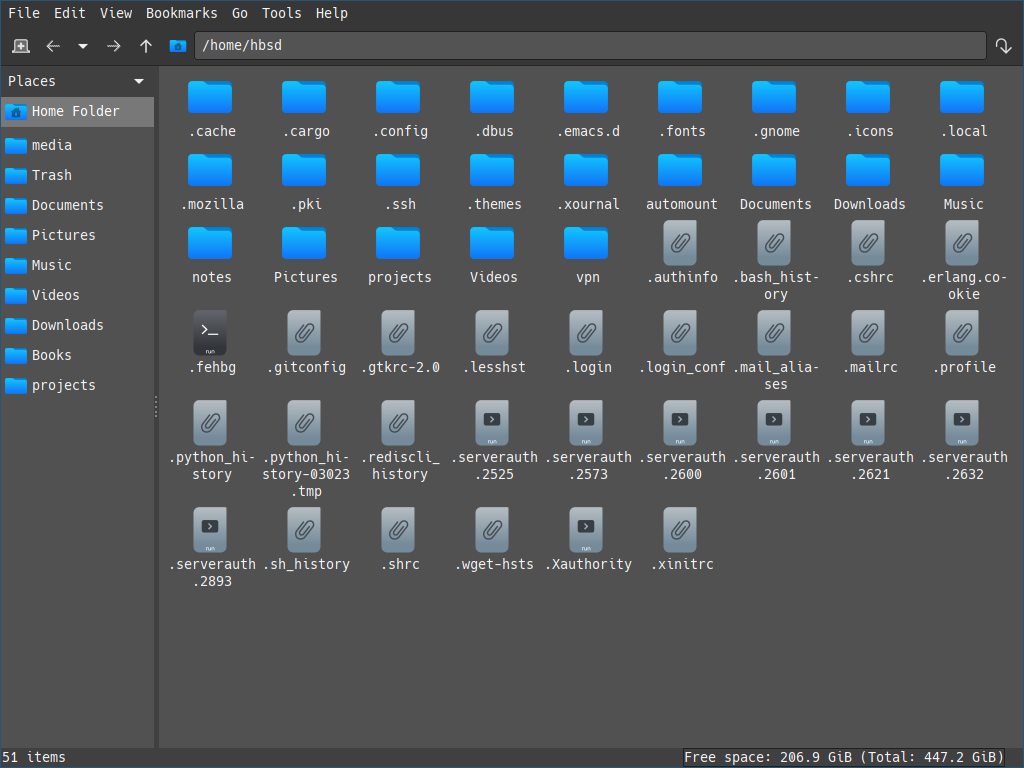
Task: Click the home folder icon beside path bar
Action: pos(178,46)
